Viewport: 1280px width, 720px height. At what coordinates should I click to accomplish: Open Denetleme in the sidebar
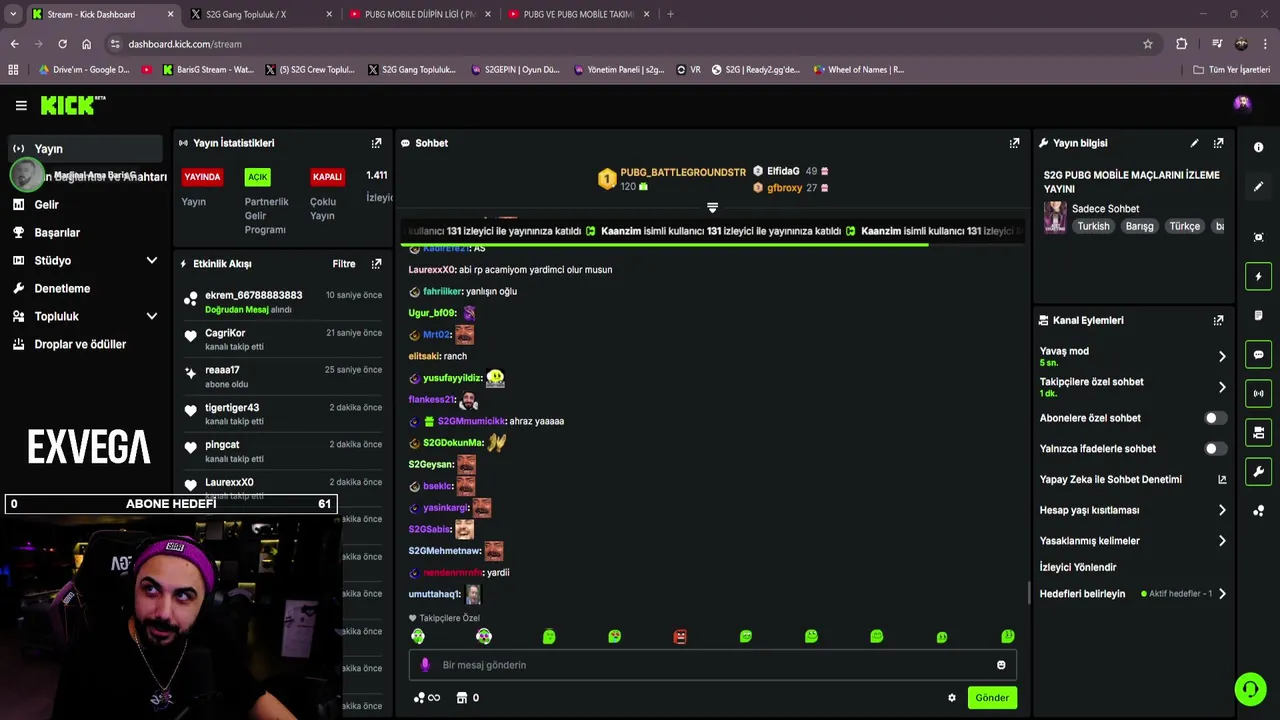(84, 288)
